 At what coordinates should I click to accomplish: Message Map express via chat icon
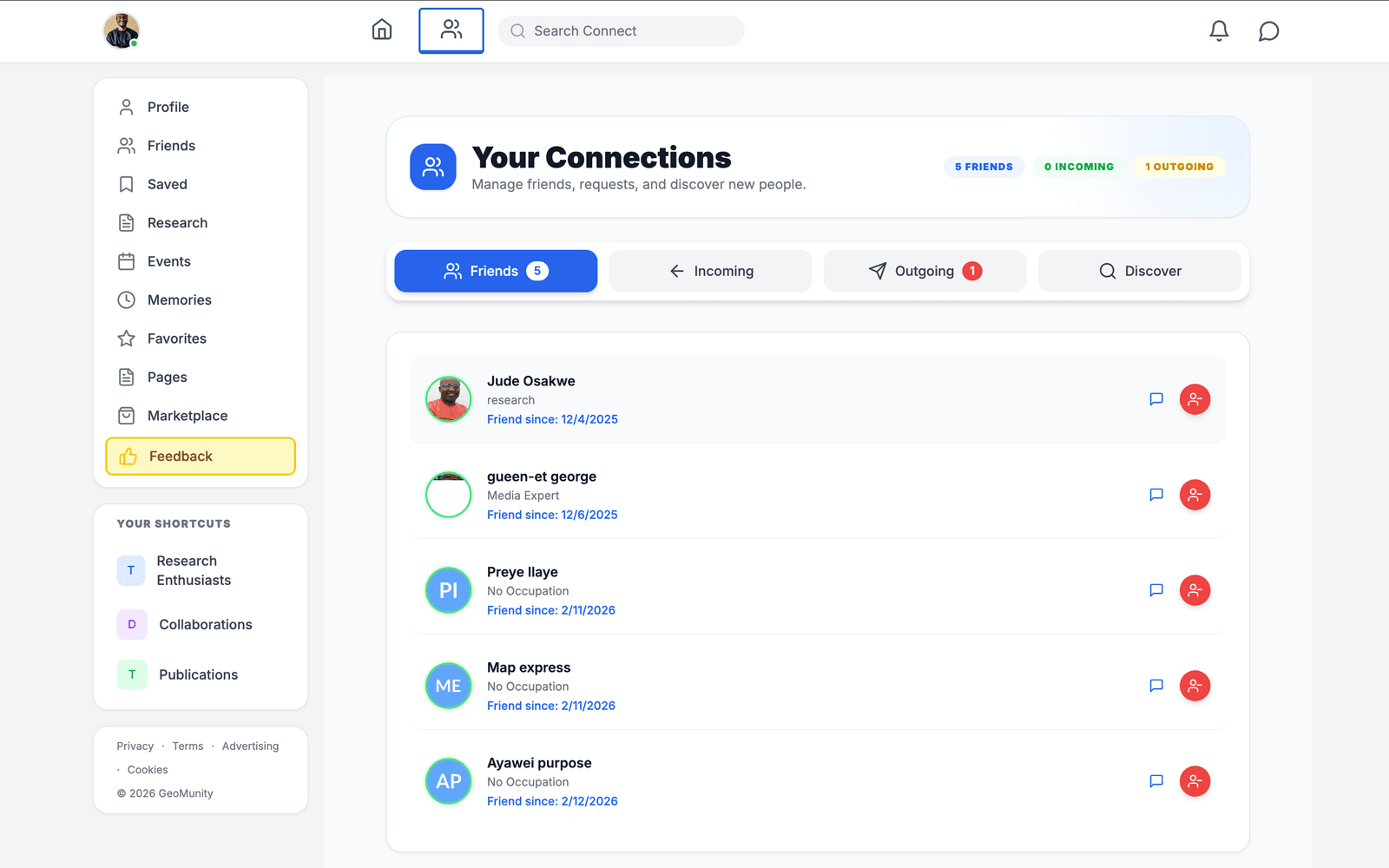[x=1156, y=686]
